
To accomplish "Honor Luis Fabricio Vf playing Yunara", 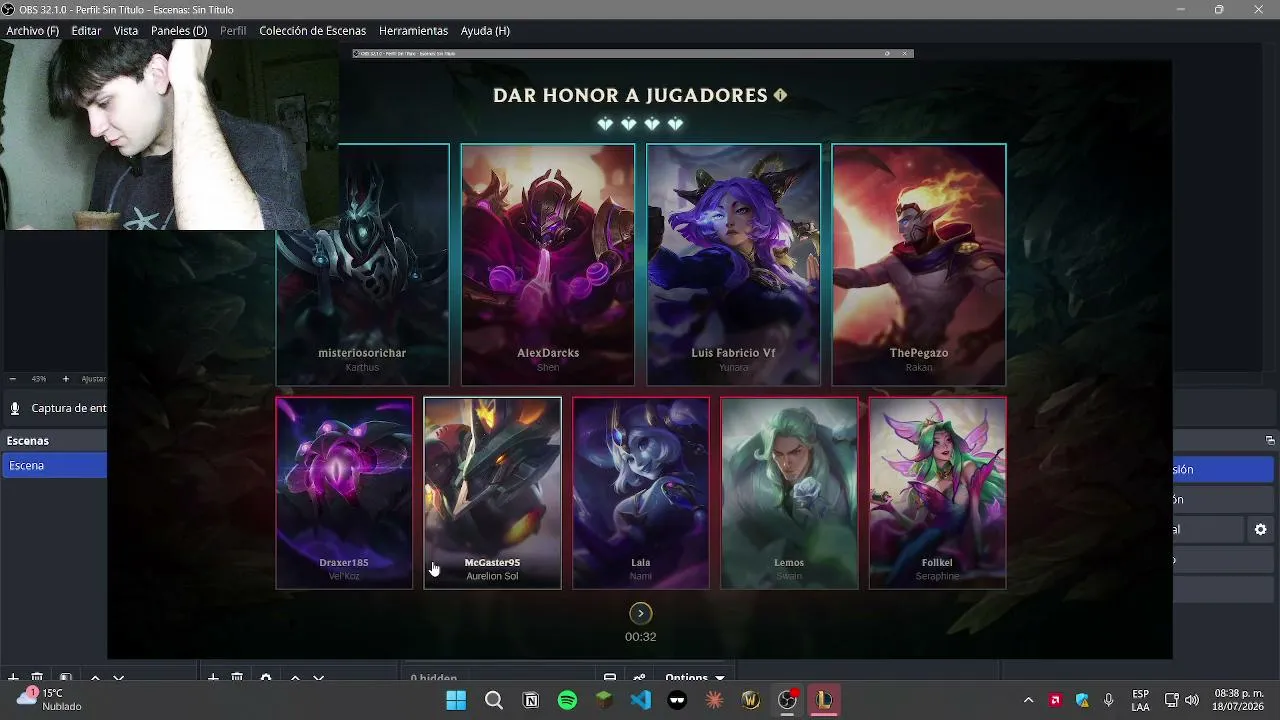I will click(733, 265).
